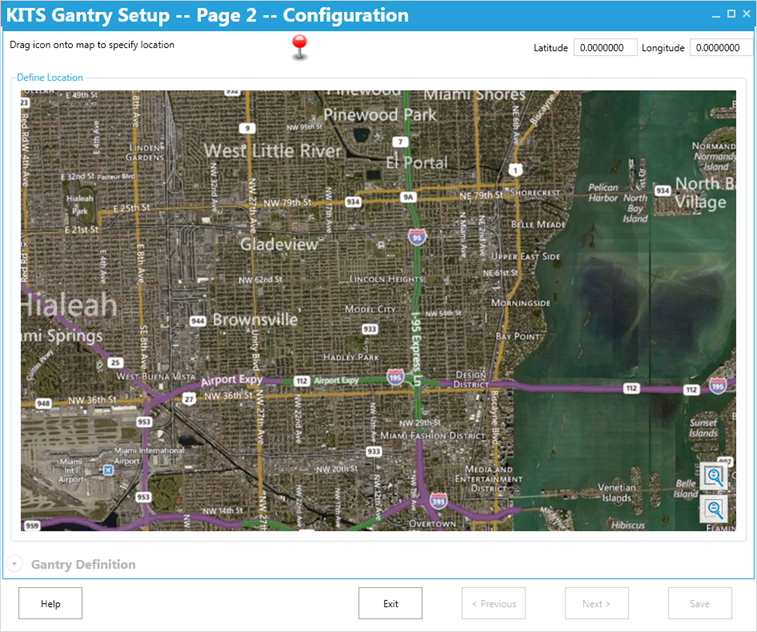This screenshot has width=757, height=632.
Task: Click the Overtown label on map
Action: [x=432, y=523]
